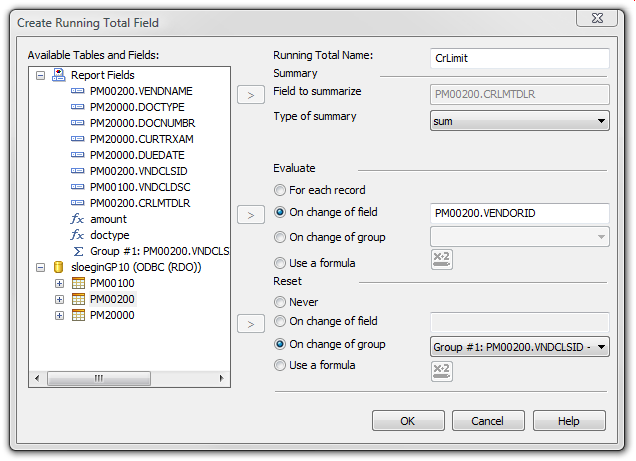This screenshot has height=461, width=636.
Task: Select Reset 'Never' radio button
Action: click(x=281, y=302)
